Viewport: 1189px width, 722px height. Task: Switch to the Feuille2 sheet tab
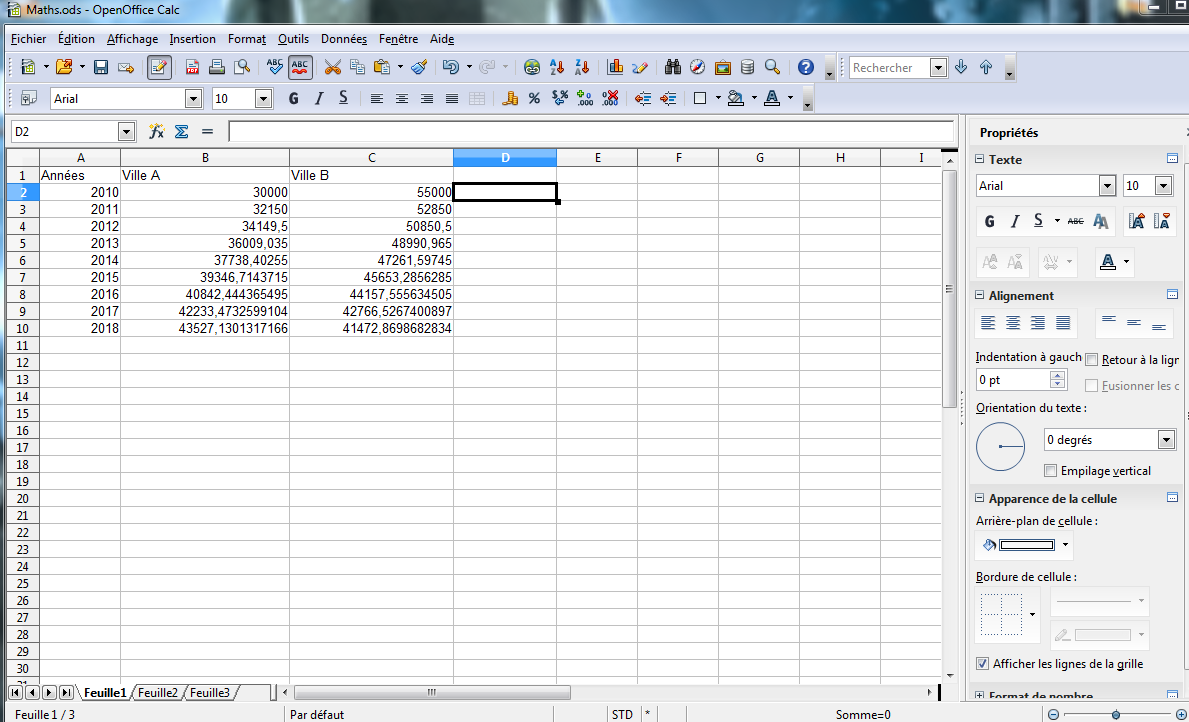pos(158,692)
